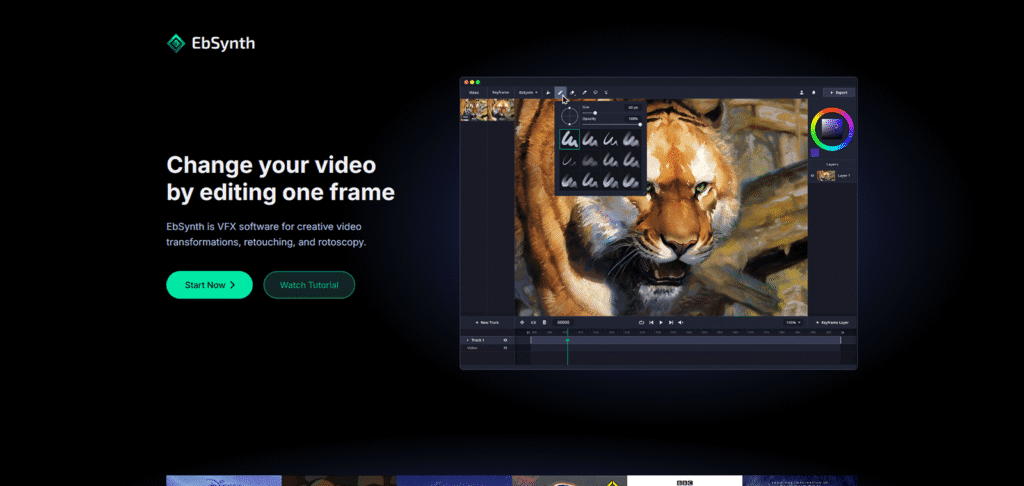The height and width of the screenshot is (486, 1024).
Task: Select the active Brush tool icon
Action: (x=560, y=93)
